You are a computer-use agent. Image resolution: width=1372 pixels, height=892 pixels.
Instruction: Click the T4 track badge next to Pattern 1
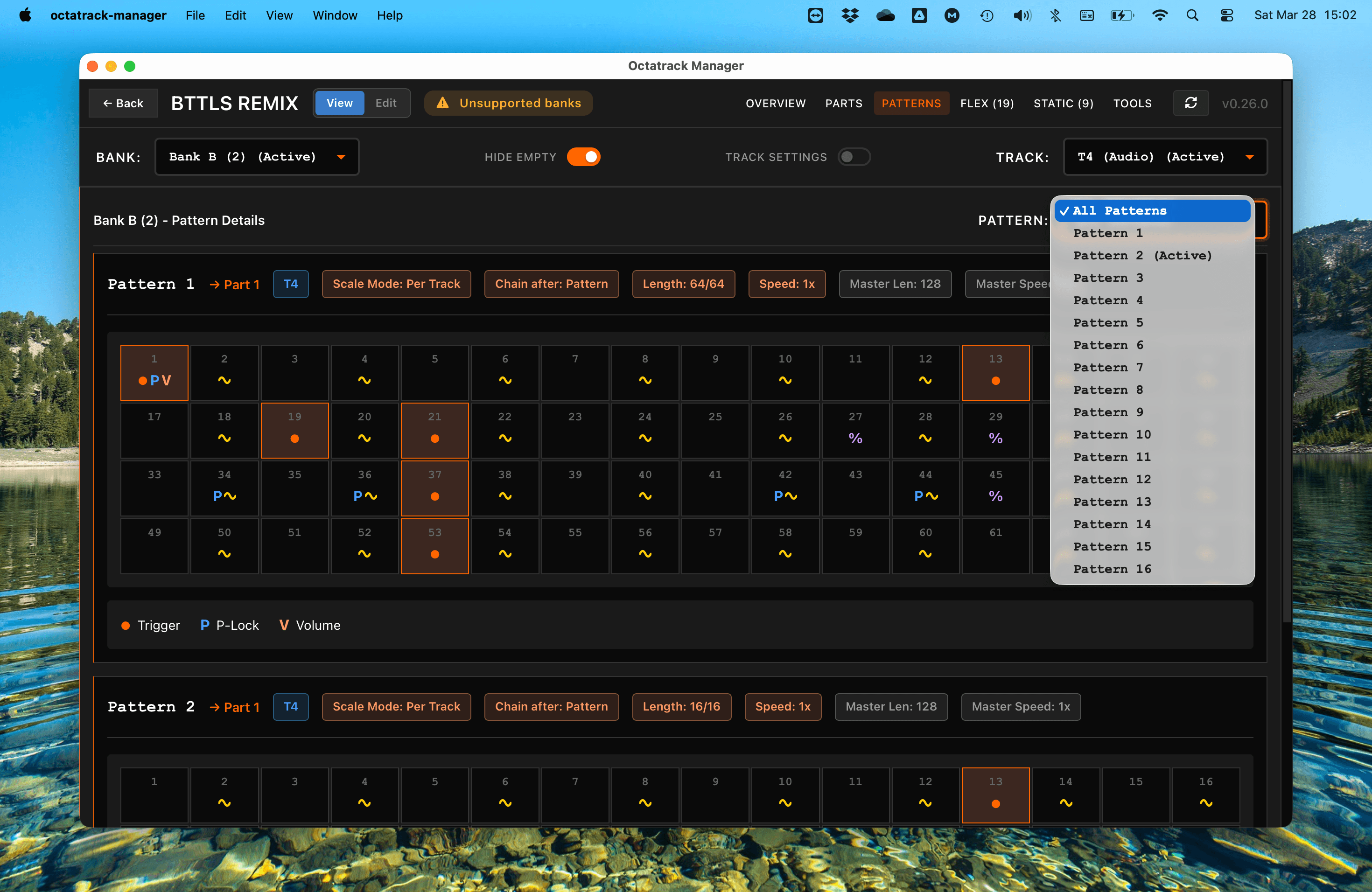pos(291,284)
